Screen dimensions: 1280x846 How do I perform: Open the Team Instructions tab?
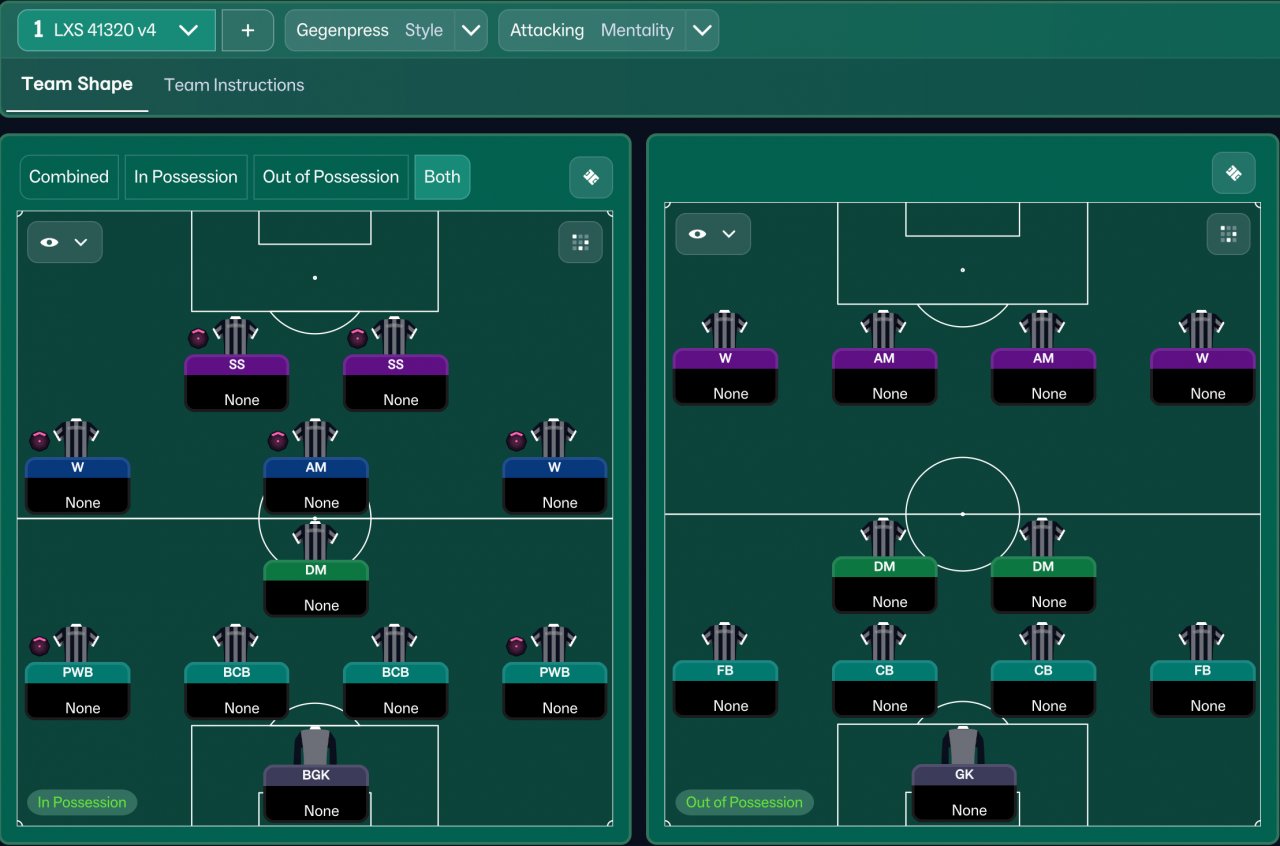click(234, 85)
